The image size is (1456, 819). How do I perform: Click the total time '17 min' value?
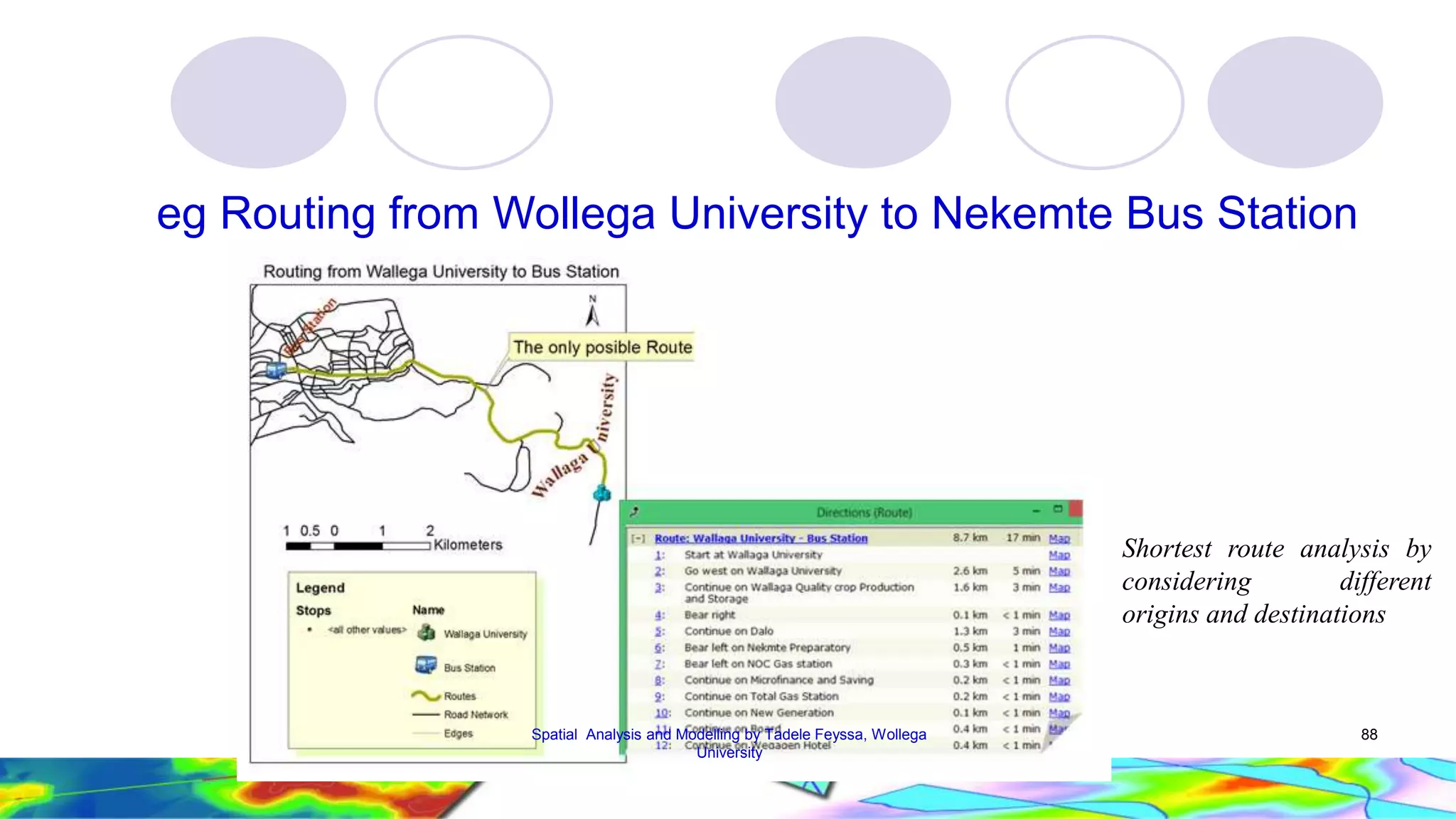1022,538
